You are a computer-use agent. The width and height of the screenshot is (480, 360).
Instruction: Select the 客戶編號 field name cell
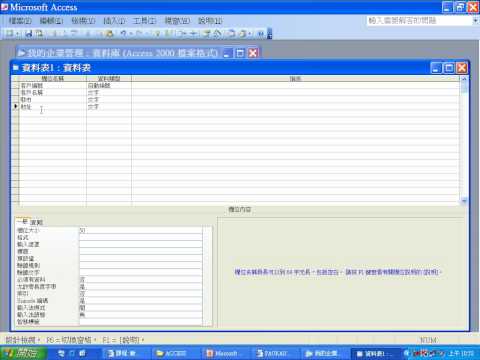(x=53, y=86)
